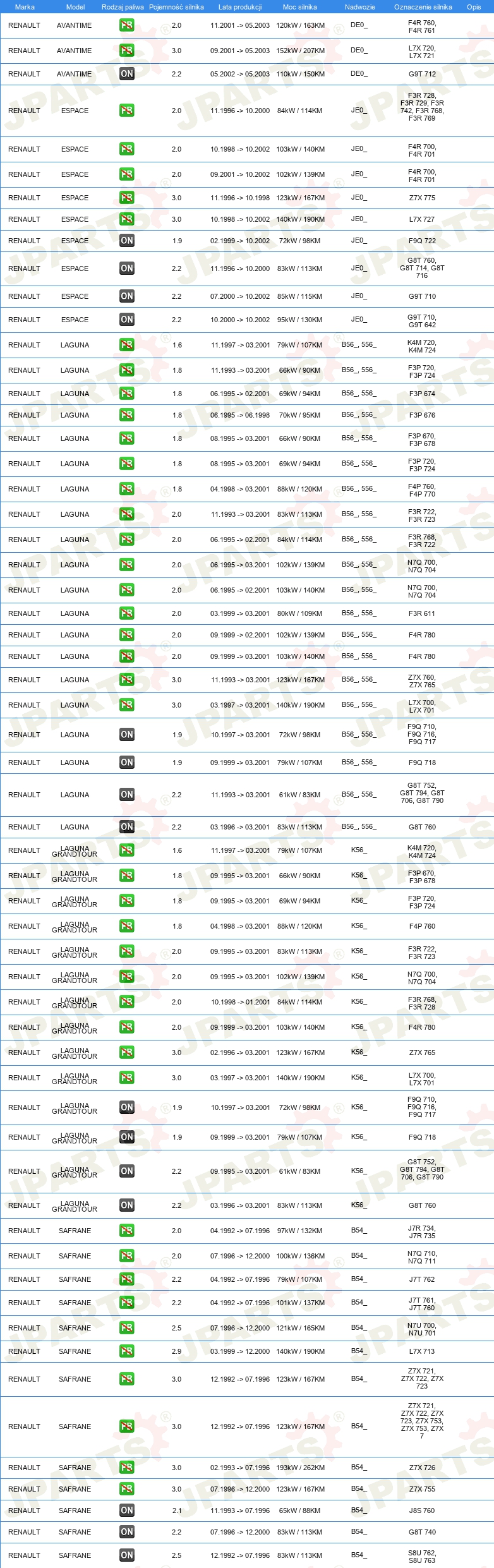The width and height of the screenshot is (494, 1568).
Task: Select production years '11.2001 -> 05.2003'
Action: click(240, 25)
